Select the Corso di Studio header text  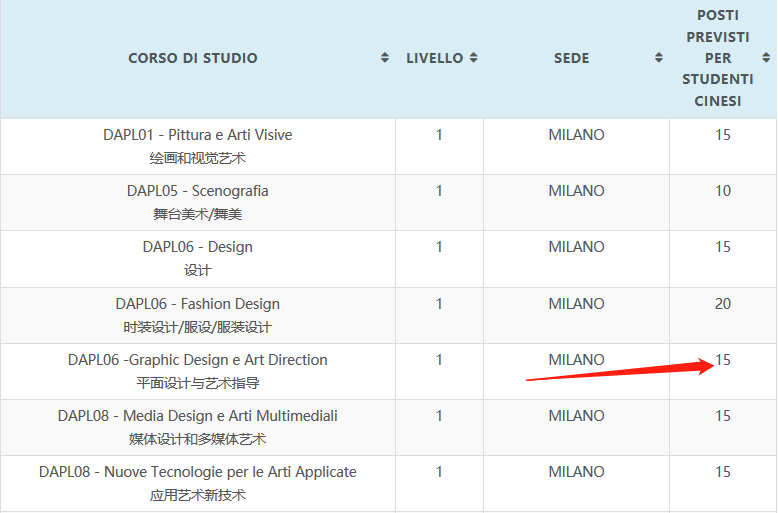click(x=193, y=58)
